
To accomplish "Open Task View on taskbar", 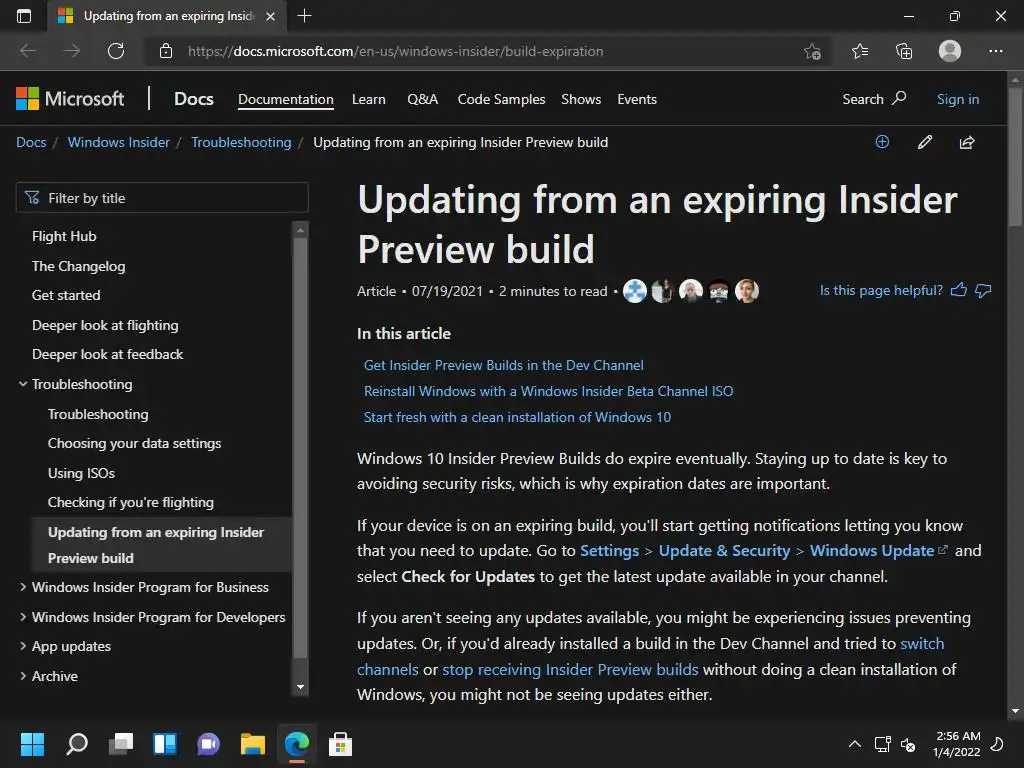I will [121, 744].
